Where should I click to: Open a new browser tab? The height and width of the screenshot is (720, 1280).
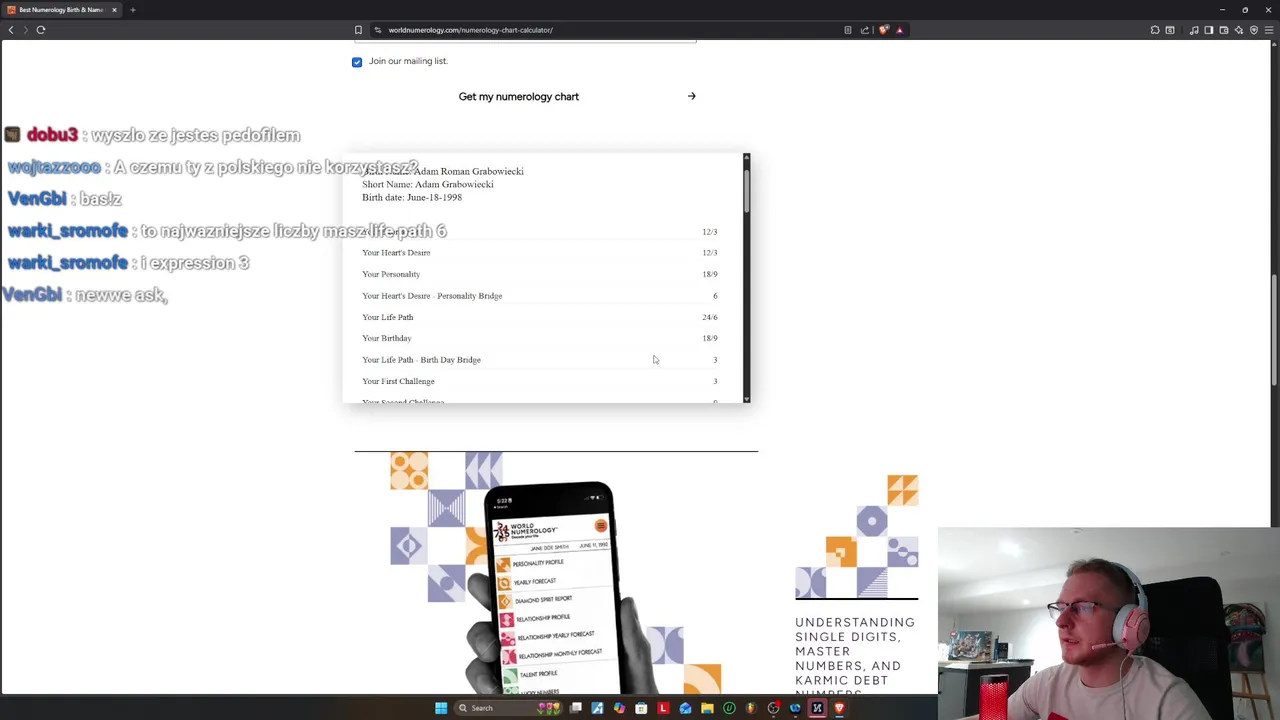132,10
